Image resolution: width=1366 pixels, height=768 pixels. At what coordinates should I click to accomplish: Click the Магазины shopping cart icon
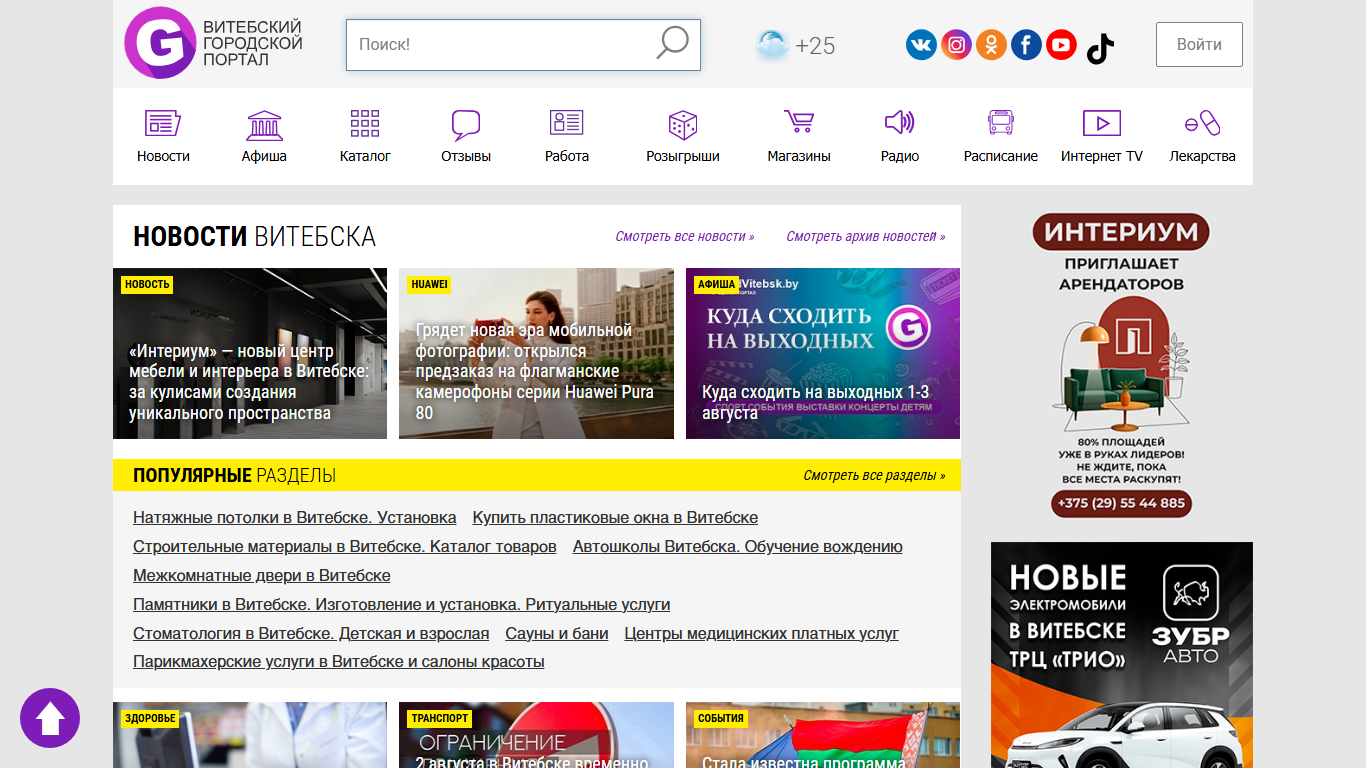(x=799, y=121)
